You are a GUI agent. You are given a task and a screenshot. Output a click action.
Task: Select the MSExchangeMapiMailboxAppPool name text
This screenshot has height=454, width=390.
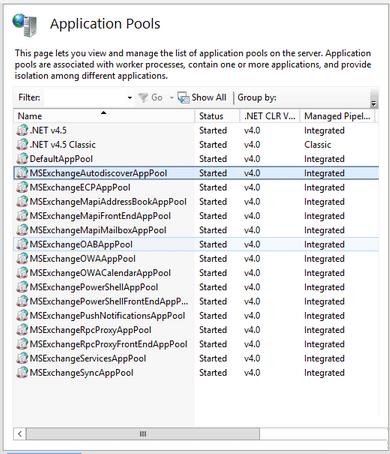point(98,230)
